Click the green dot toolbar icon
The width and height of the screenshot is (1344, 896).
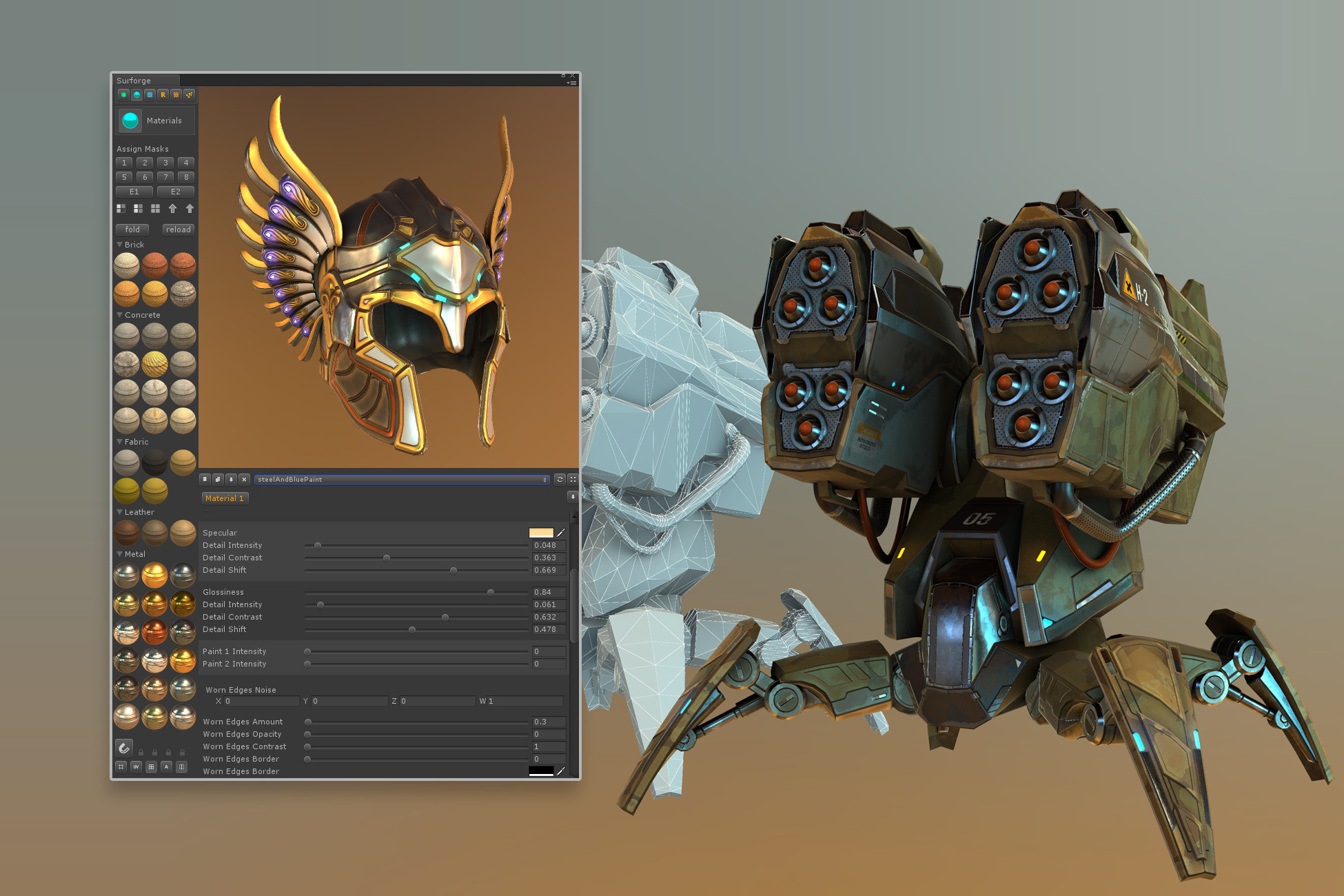123,95
